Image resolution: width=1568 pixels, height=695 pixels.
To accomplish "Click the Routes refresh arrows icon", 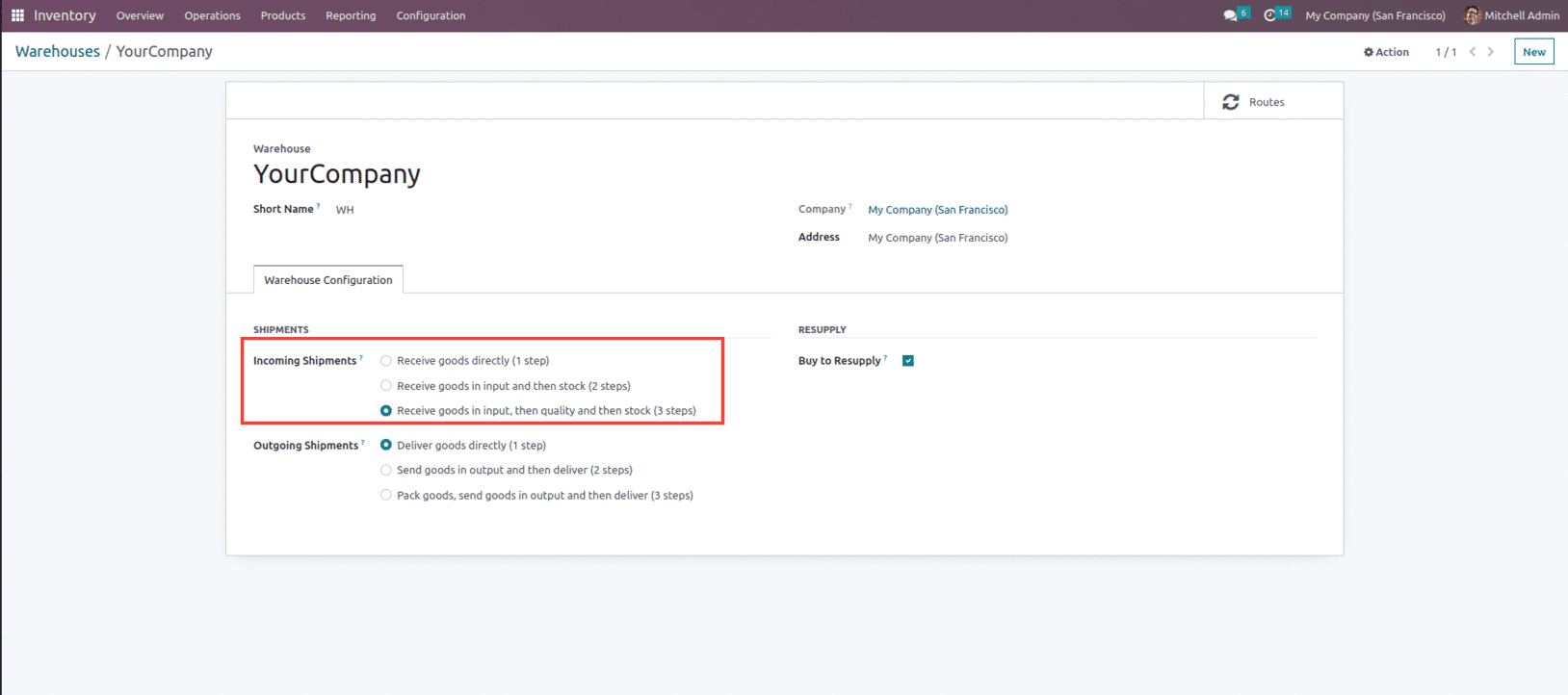I will click(1231, 102).
